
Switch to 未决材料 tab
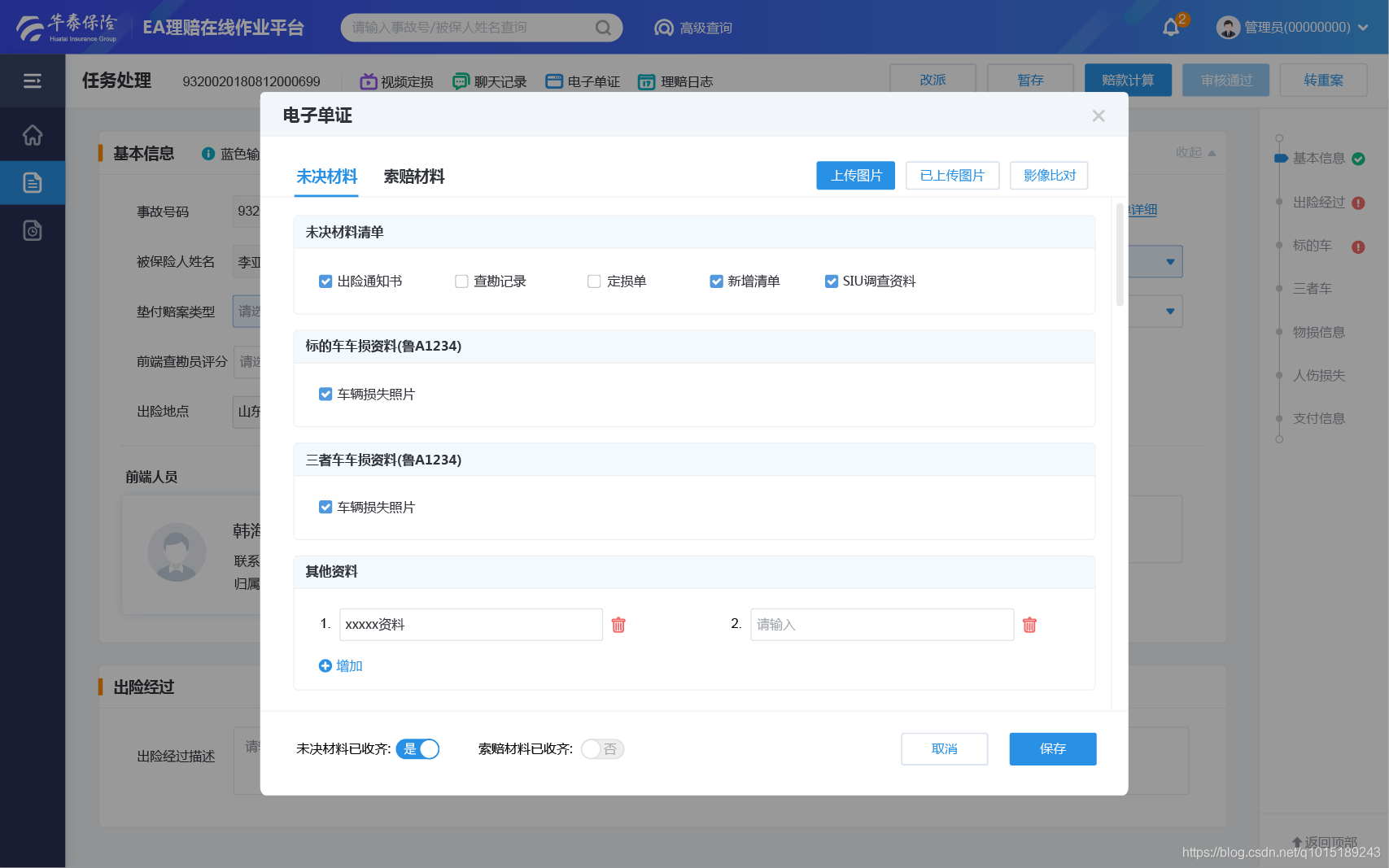pyautogui.click(x=326, y=177)
